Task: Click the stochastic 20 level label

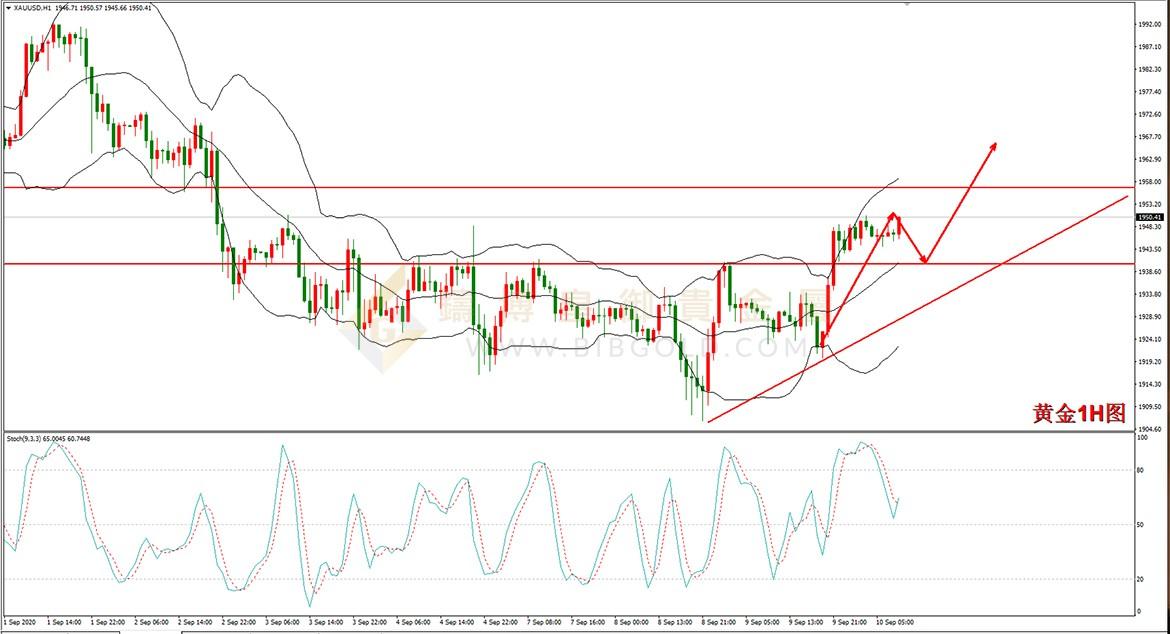Action: tap(1140, 579)
